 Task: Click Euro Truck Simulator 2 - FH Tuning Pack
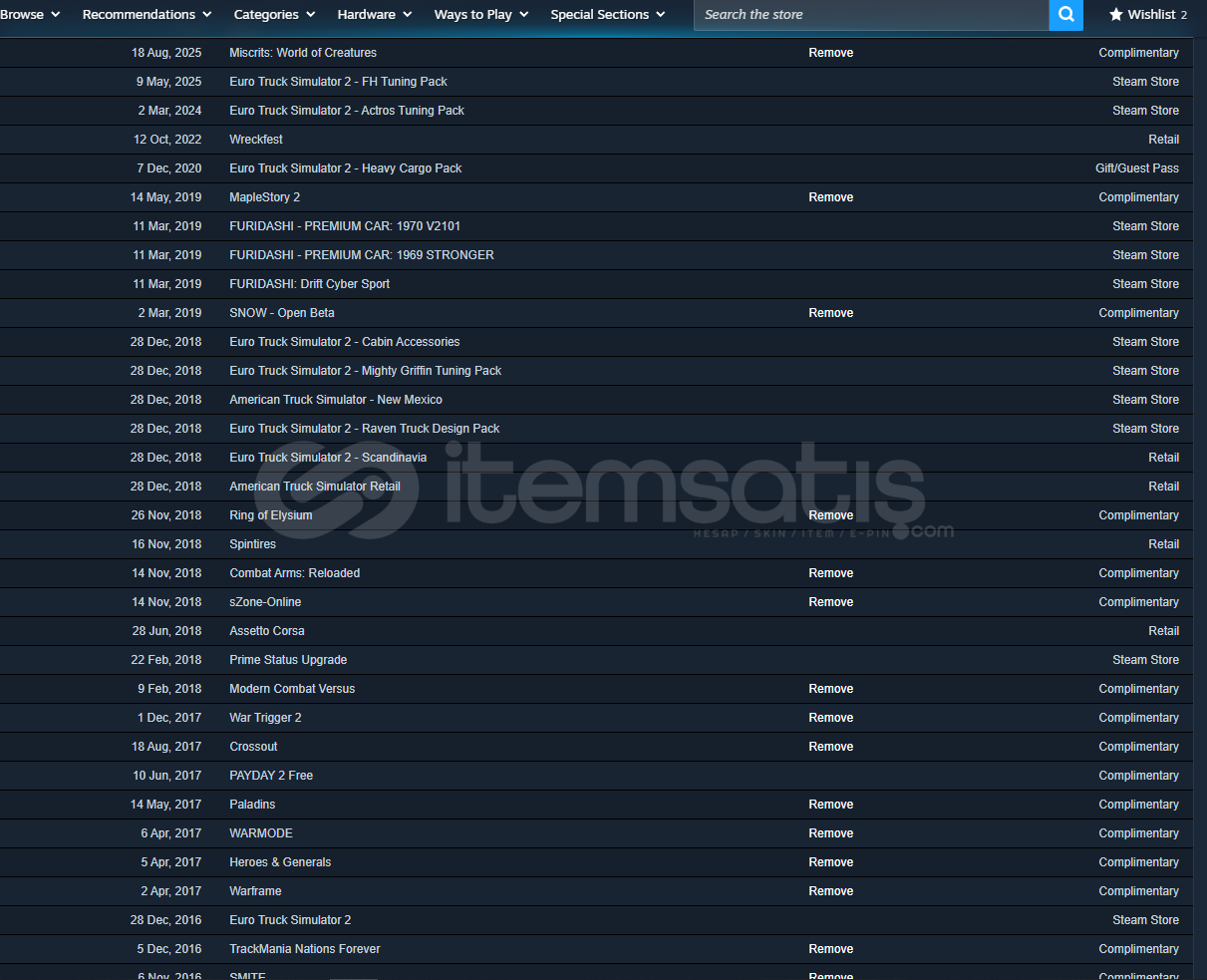338,82
